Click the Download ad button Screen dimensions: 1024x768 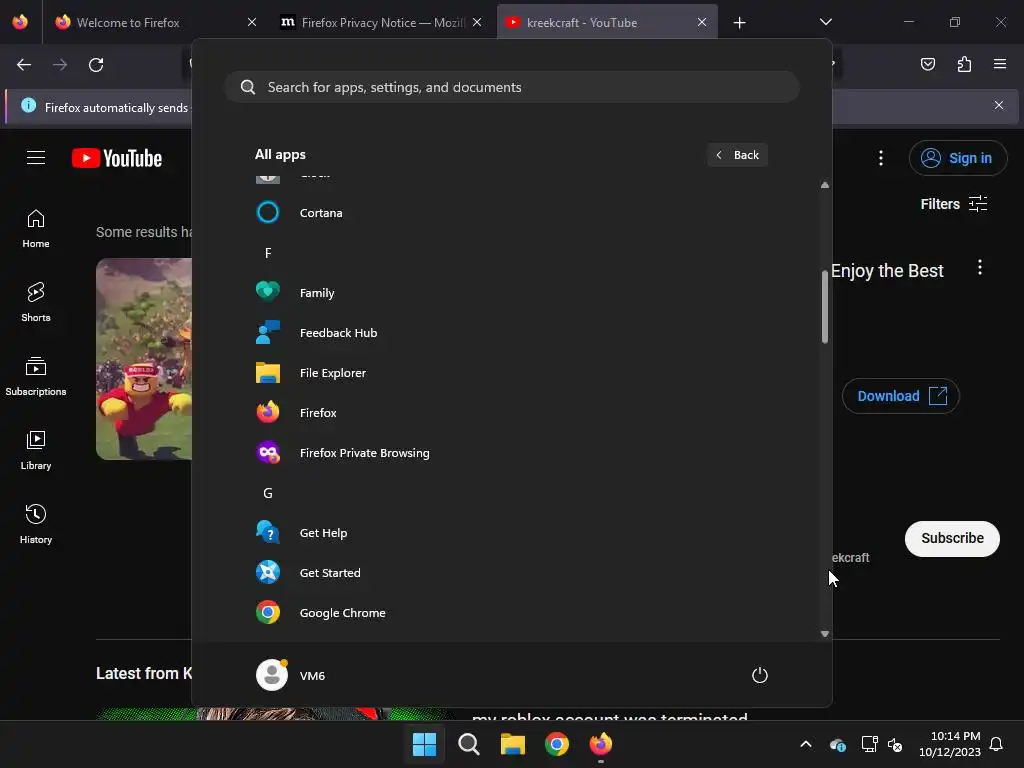coord(901,396)
